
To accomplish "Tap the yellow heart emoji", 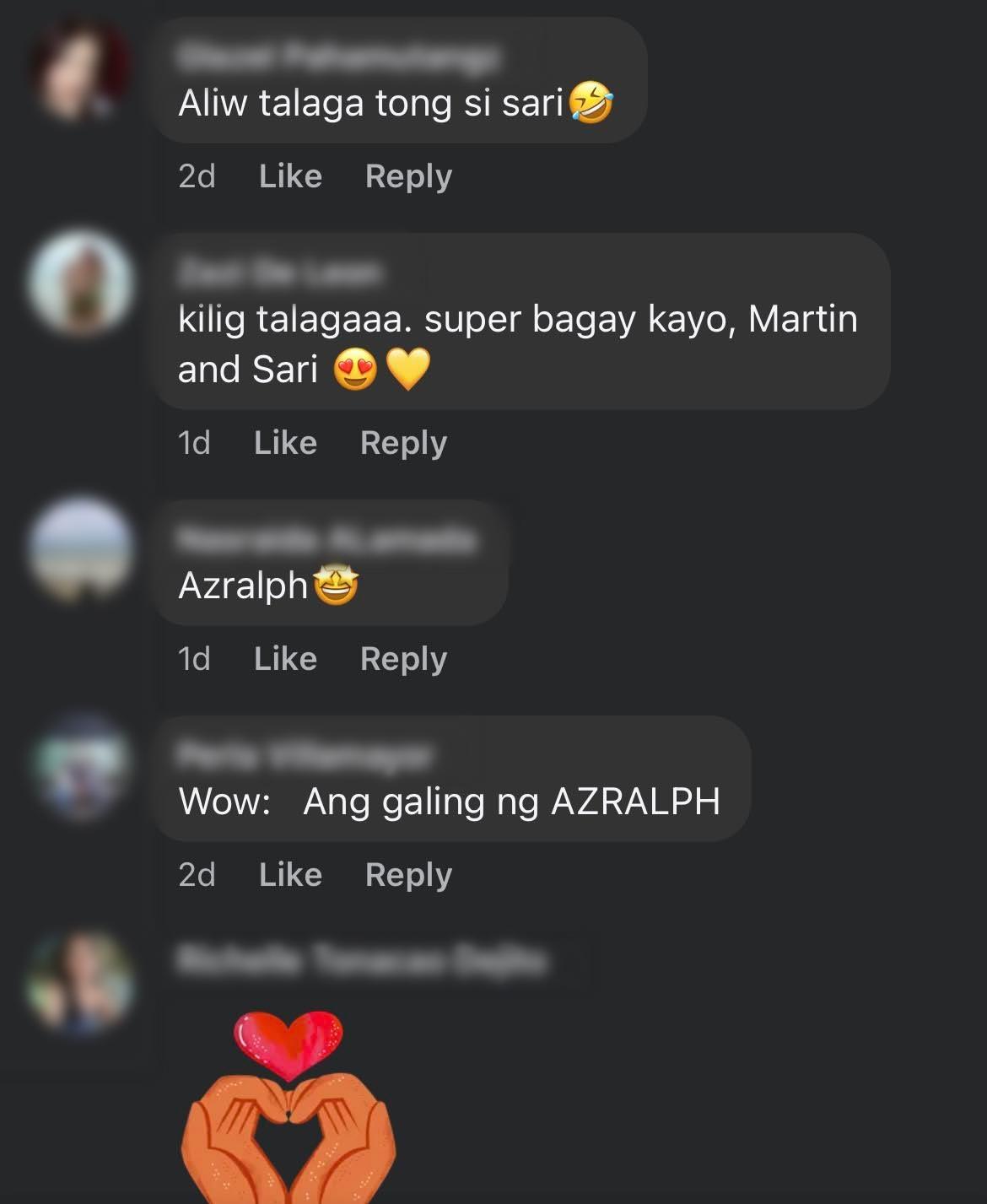I will pyautogui.click(x=408, y=370).
